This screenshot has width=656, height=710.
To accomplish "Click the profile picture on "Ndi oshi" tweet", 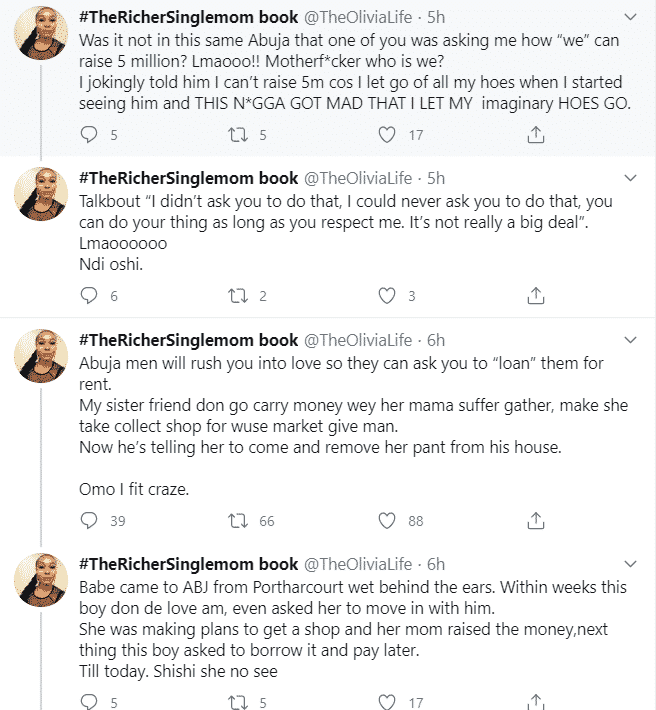I will point(40,196).
